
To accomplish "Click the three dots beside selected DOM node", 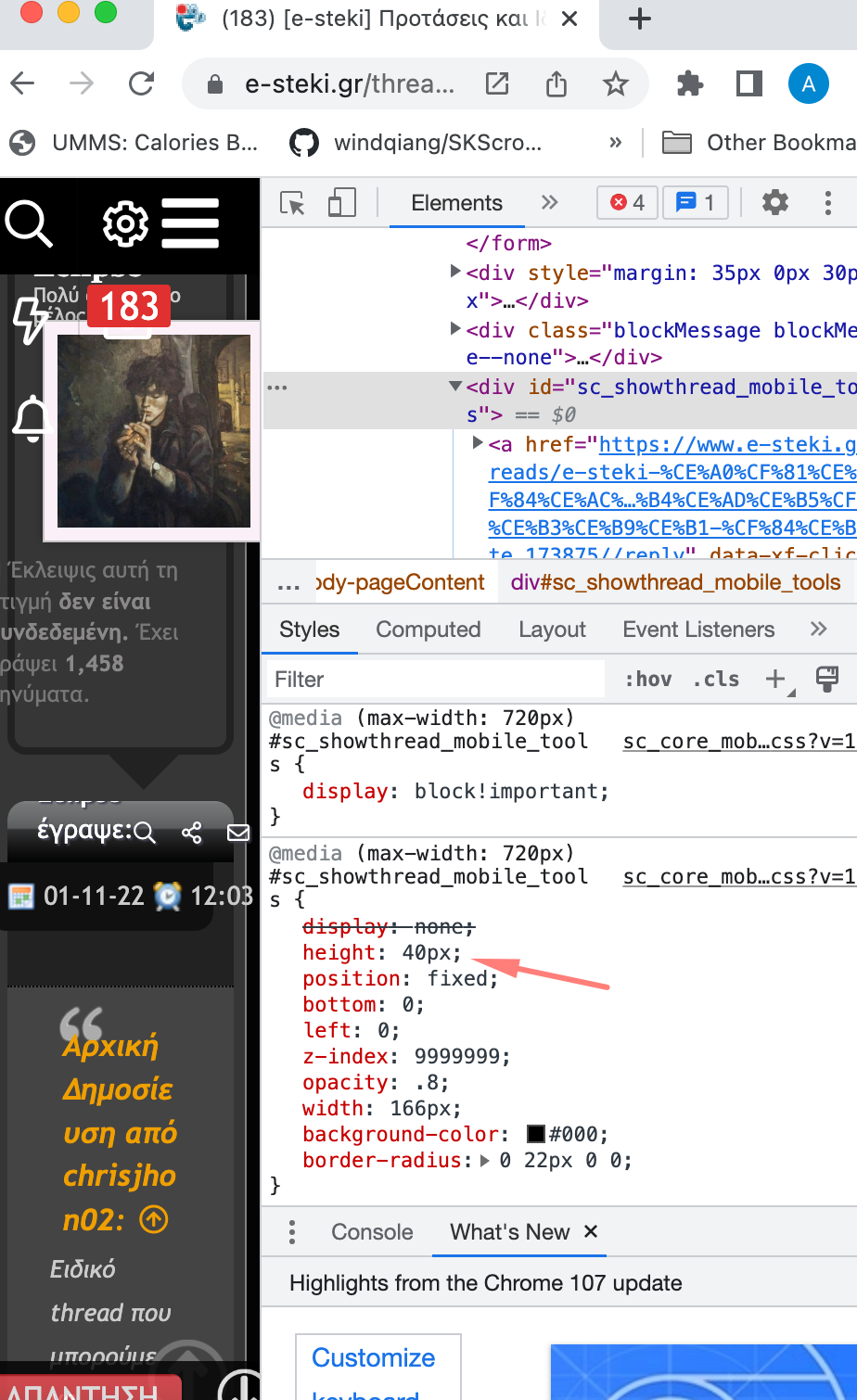I will click(277, 388).
